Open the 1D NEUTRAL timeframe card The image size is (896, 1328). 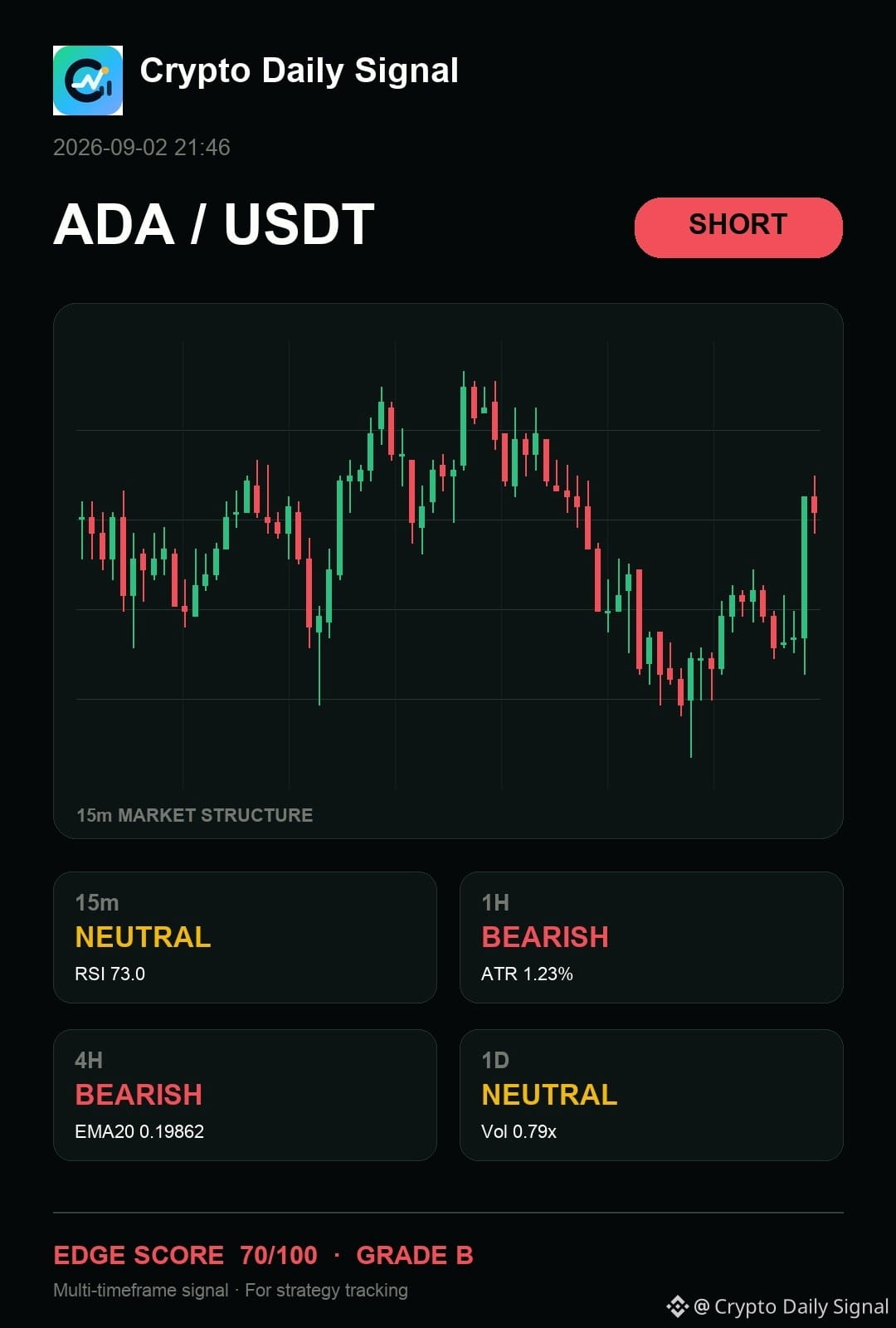pyautogui.click(x=651, y=1095)
